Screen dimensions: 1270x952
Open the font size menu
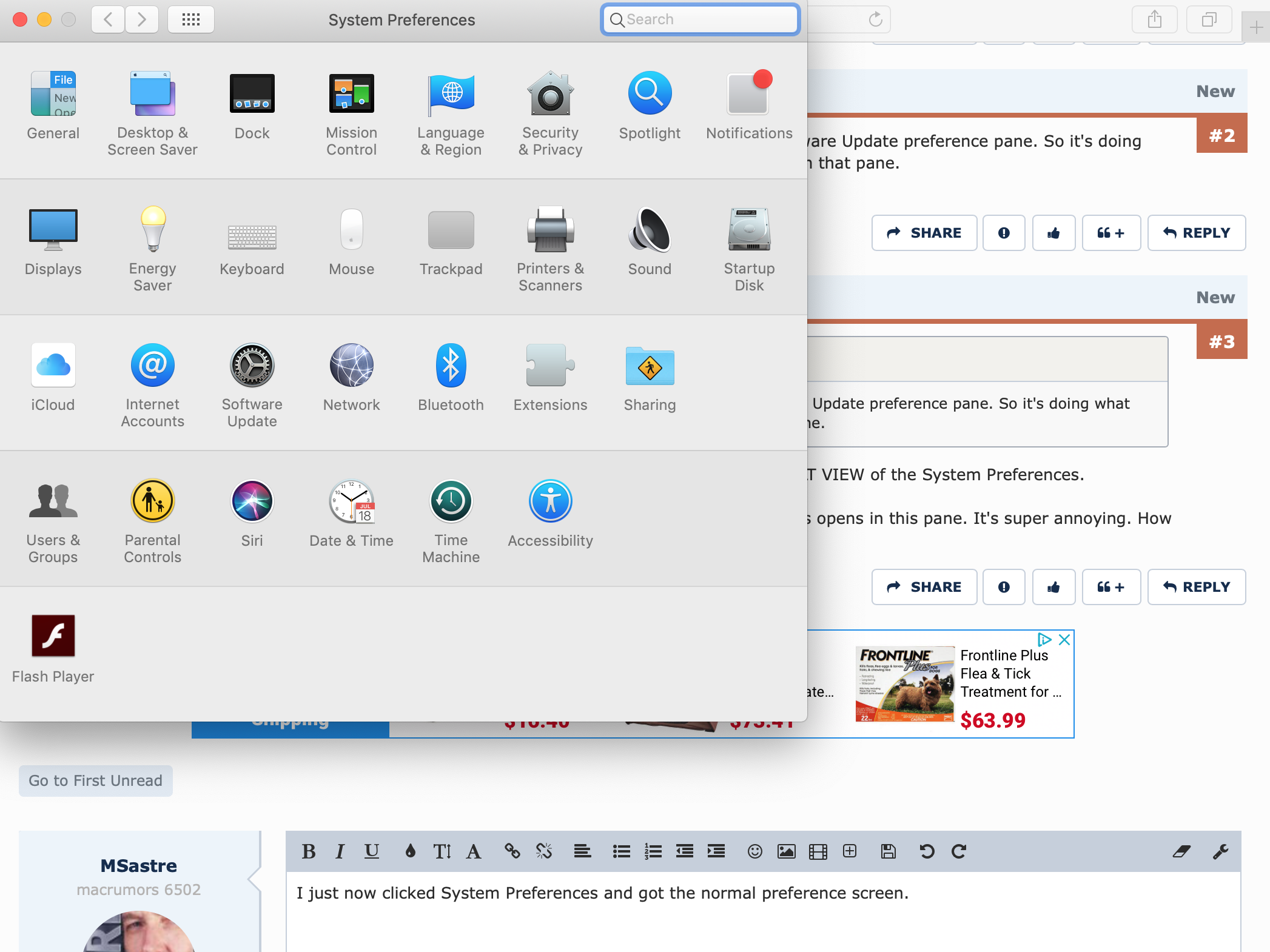442,852
